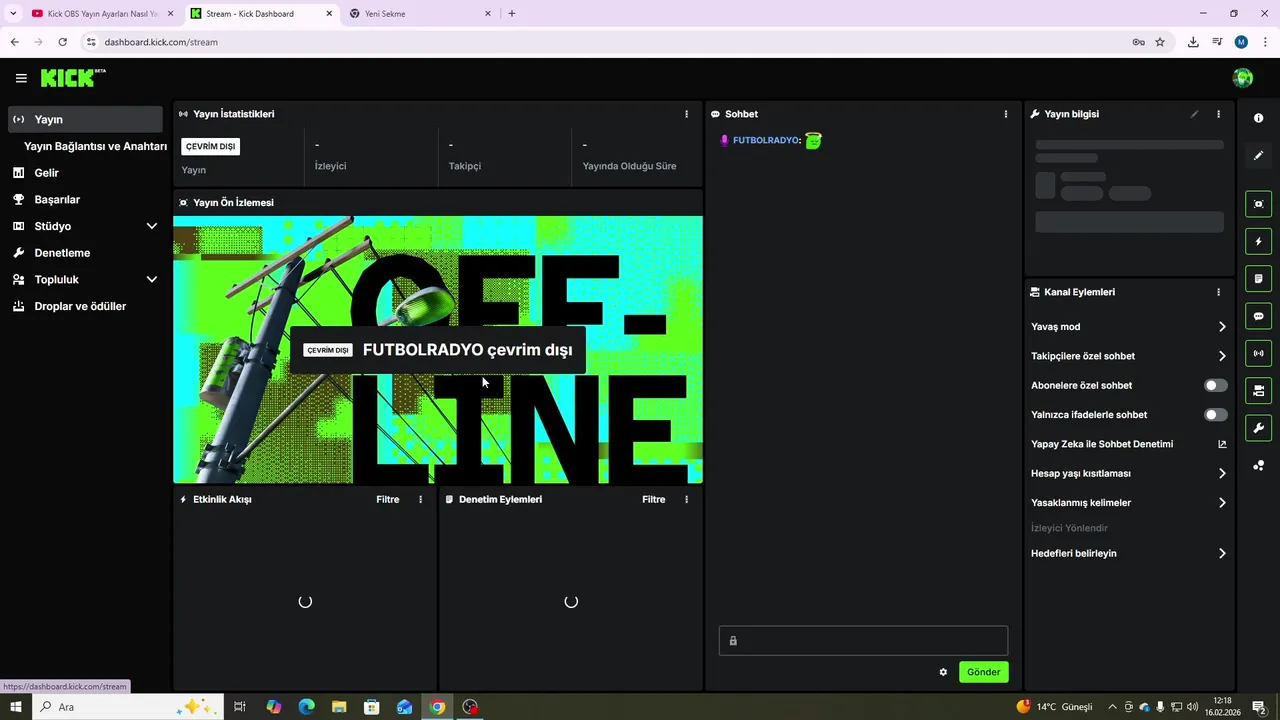Open the Etkinlik Akışı panel three-dot menu
1280x720 pixels.
[x=420, y=499]
